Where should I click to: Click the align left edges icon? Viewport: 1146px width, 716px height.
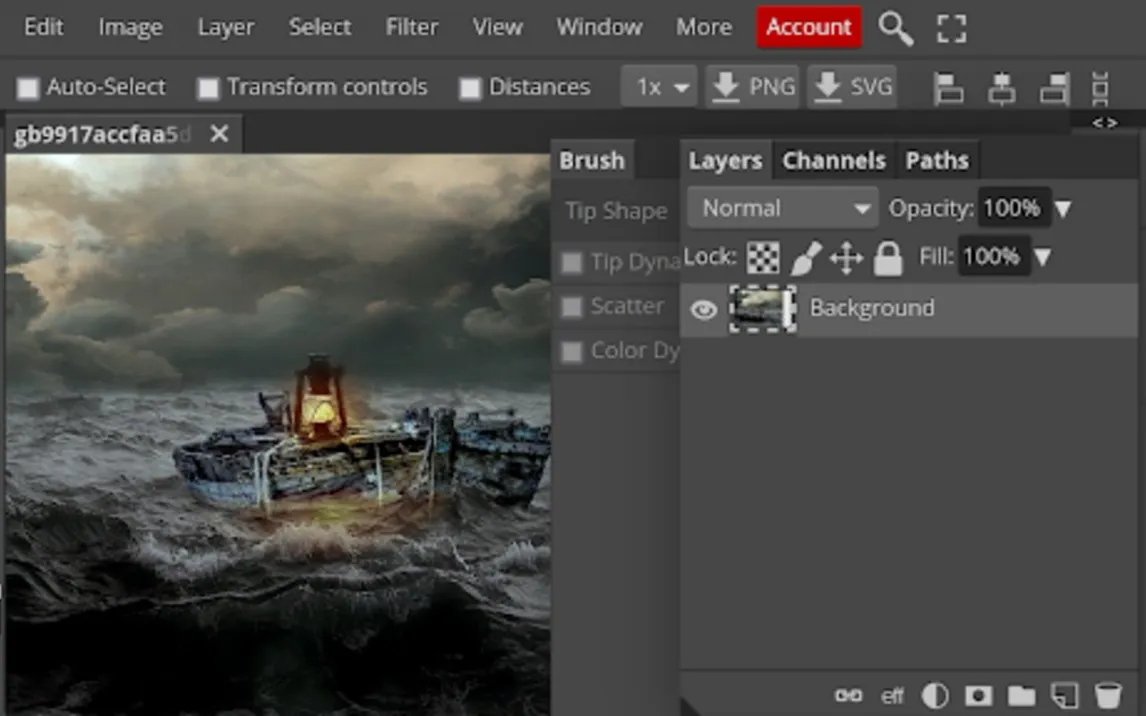coord(948,89)
